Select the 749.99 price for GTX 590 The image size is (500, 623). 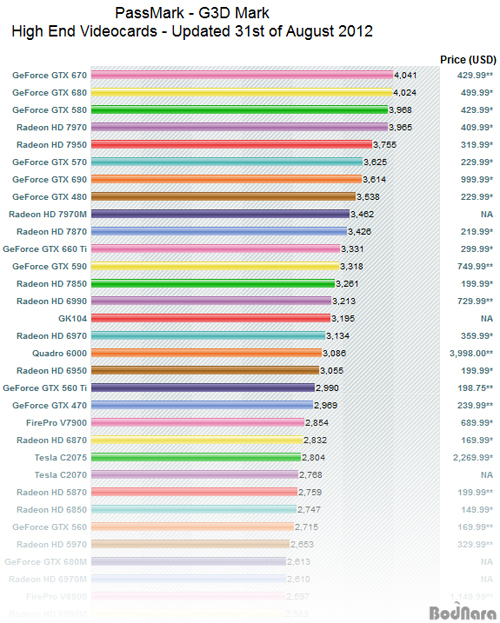[475, 267]
